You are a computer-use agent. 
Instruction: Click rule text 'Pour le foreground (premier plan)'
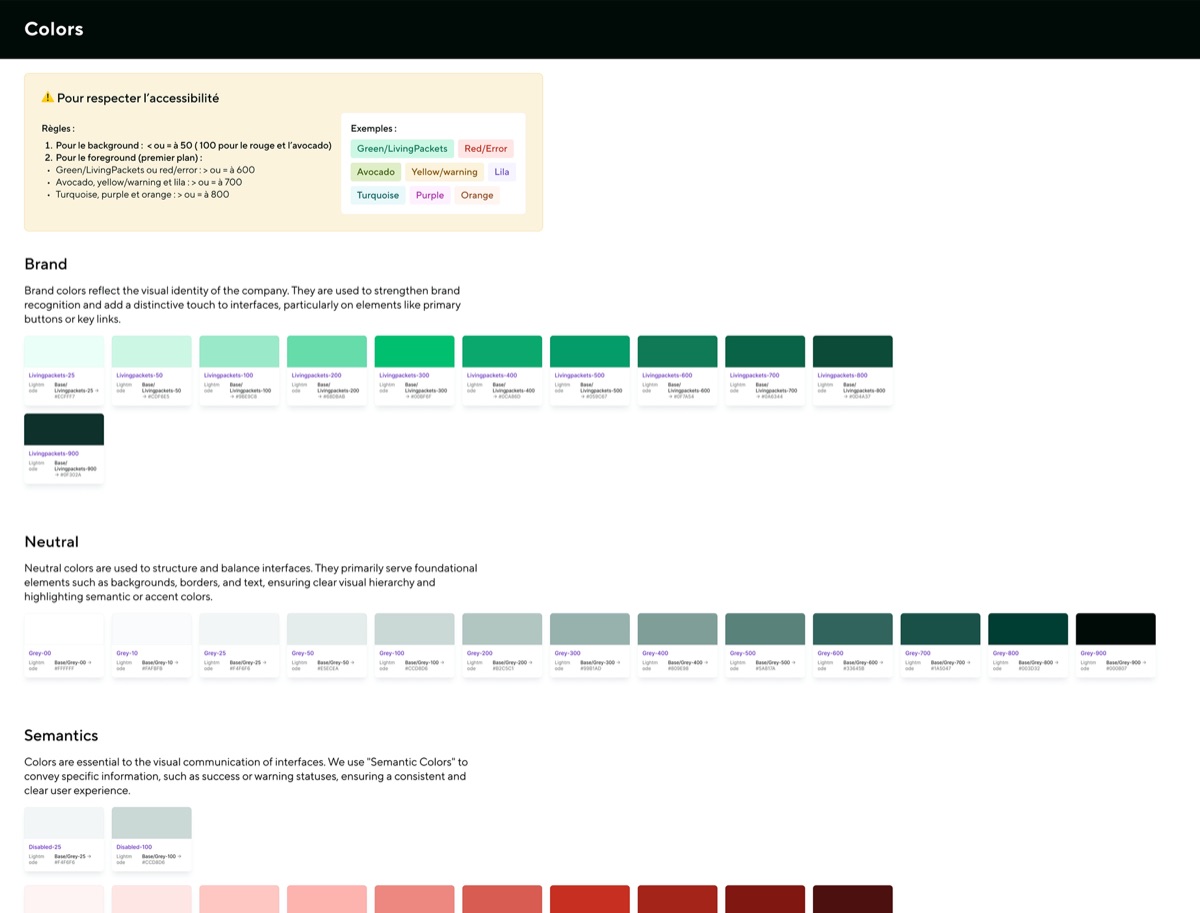[127, 157]
